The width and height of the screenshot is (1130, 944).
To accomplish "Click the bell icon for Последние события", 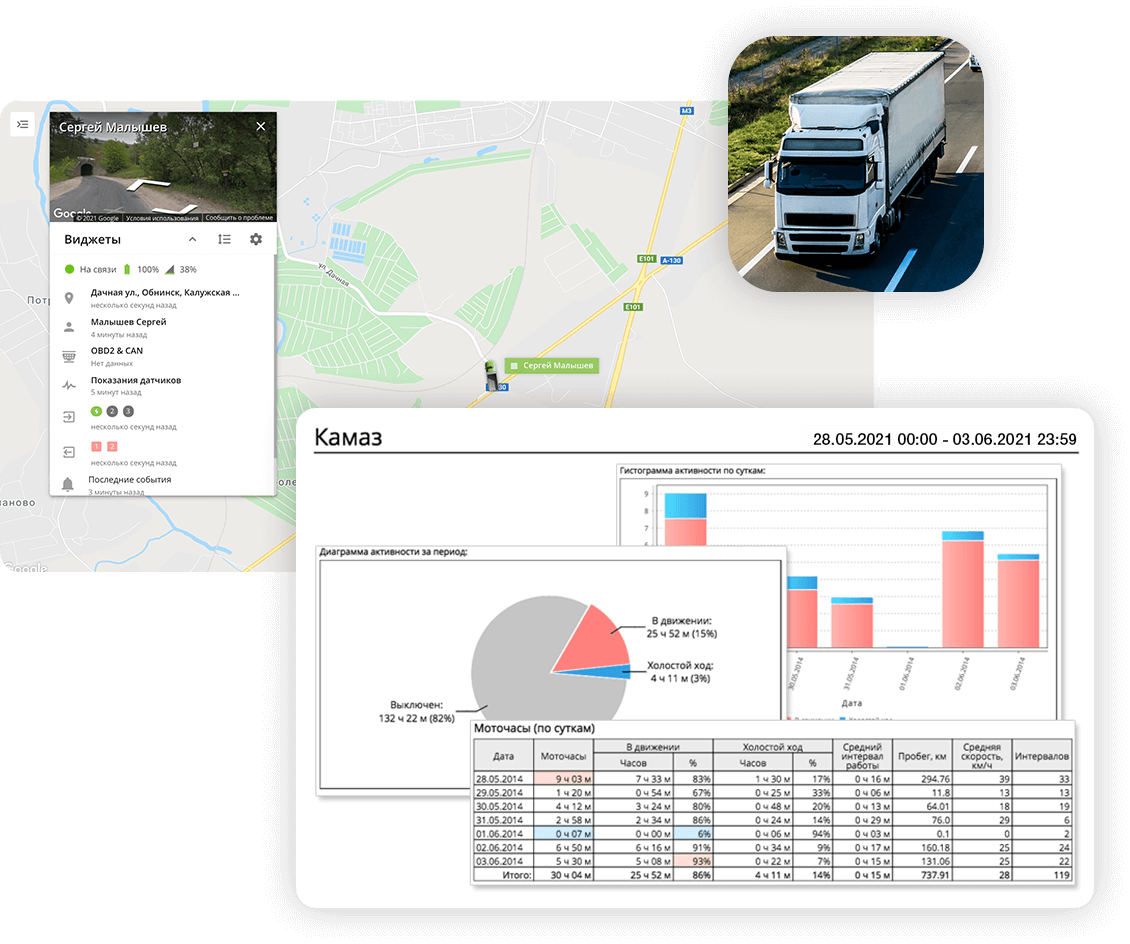I will [x=69, y=484].
